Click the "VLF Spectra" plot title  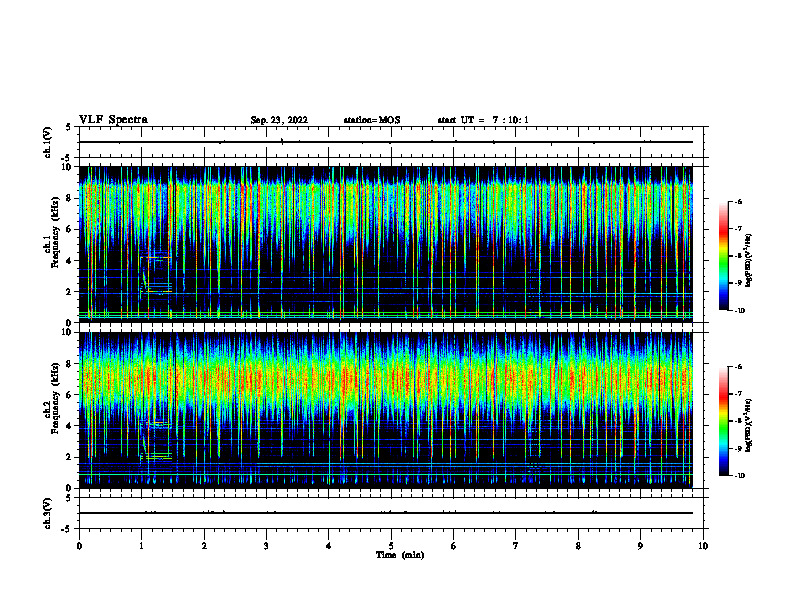coord(113,120)
